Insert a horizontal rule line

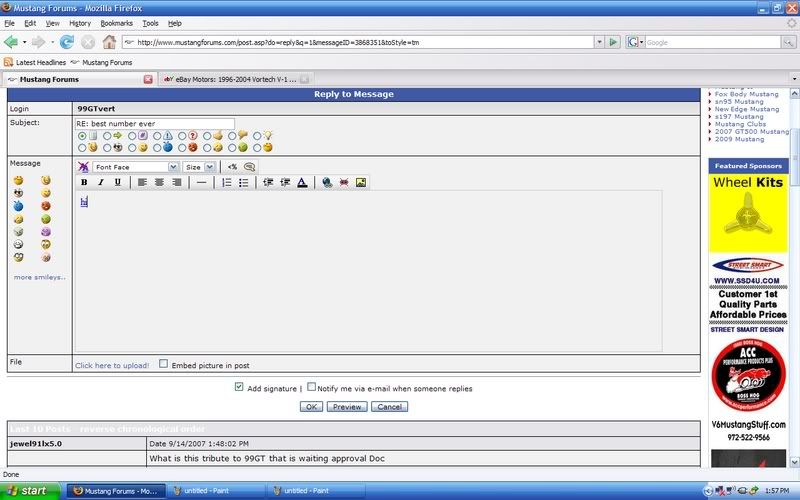(x=202, y=182)
